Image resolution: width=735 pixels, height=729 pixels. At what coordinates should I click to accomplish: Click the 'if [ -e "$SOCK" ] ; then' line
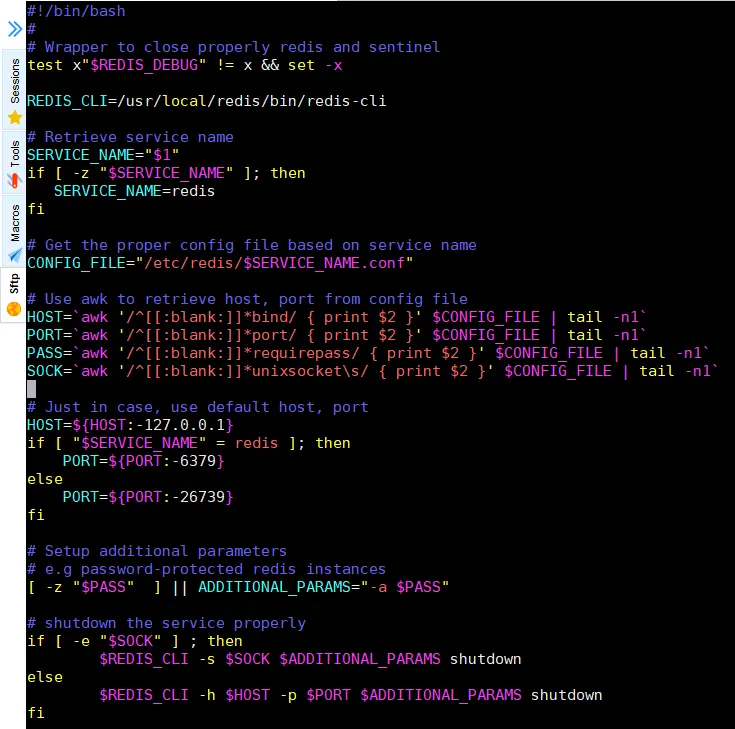coord(135,641)
